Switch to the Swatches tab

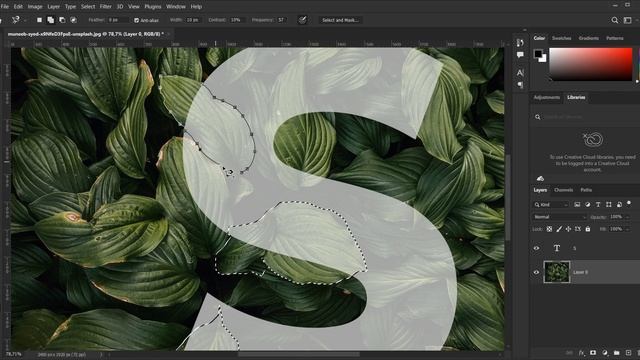pos(561,38)
